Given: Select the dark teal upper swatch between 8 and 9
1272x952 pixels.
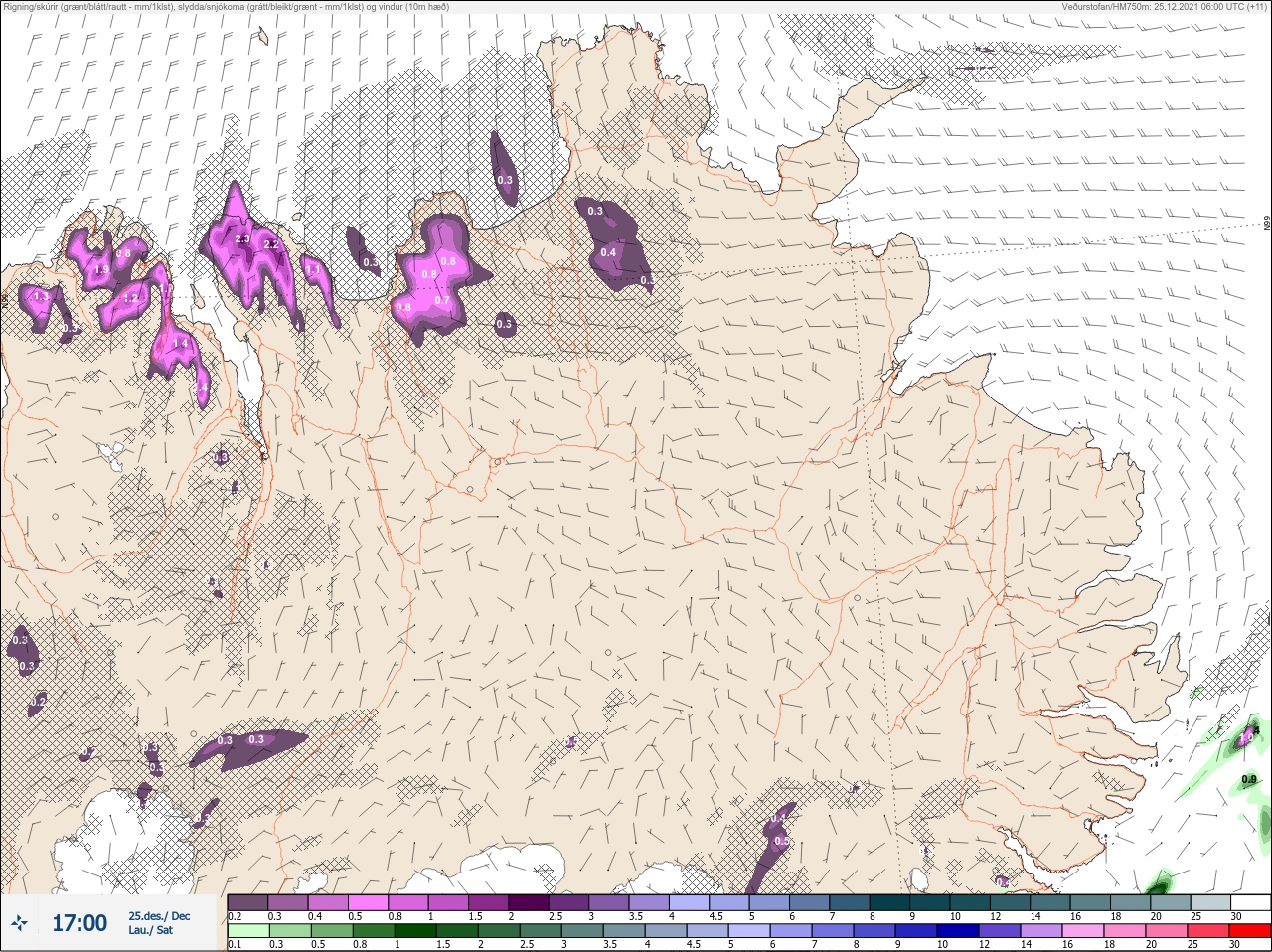Looking at the screenshot, I should click(891, 902).
